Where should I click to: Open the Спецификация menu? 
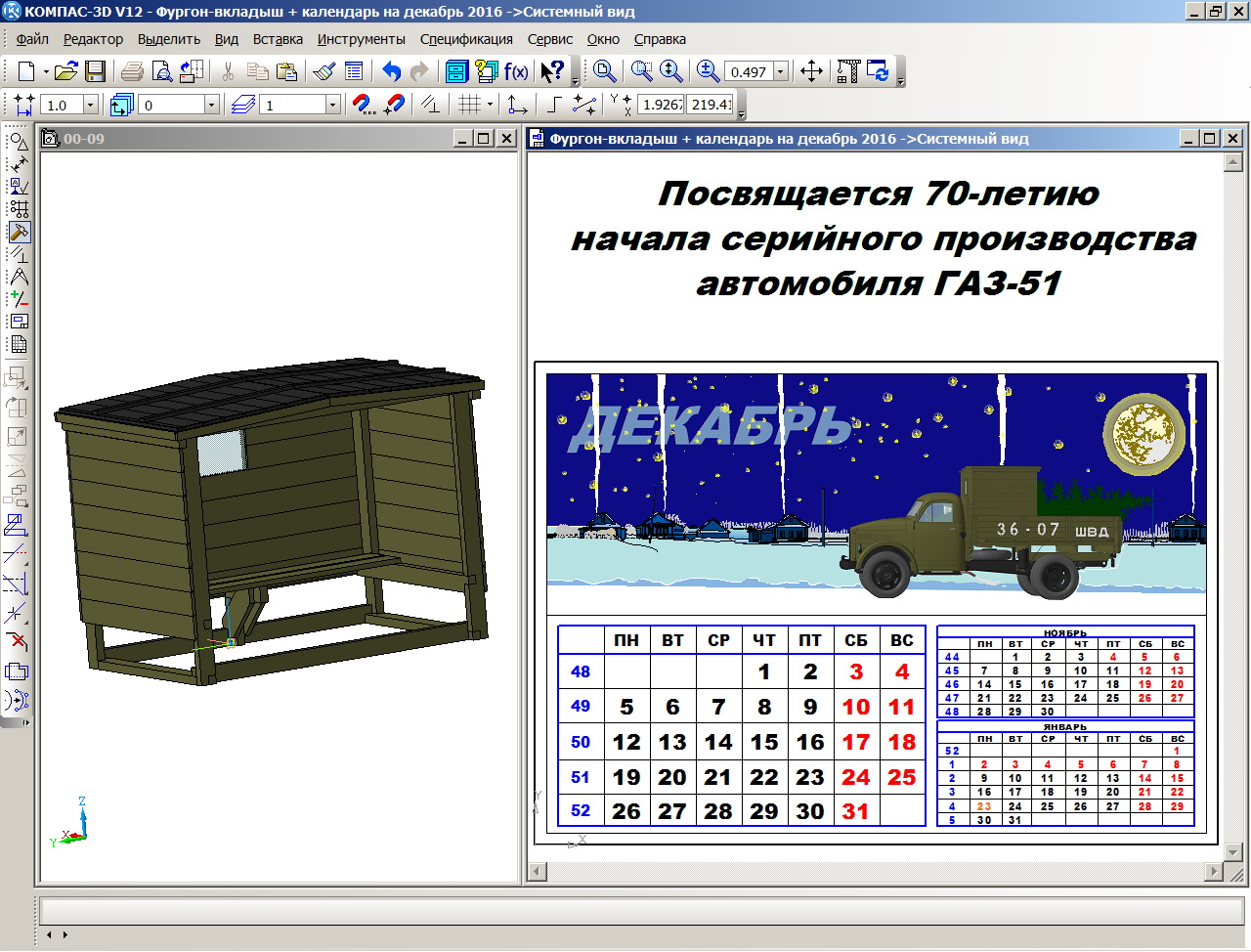(x=466, y=39)
